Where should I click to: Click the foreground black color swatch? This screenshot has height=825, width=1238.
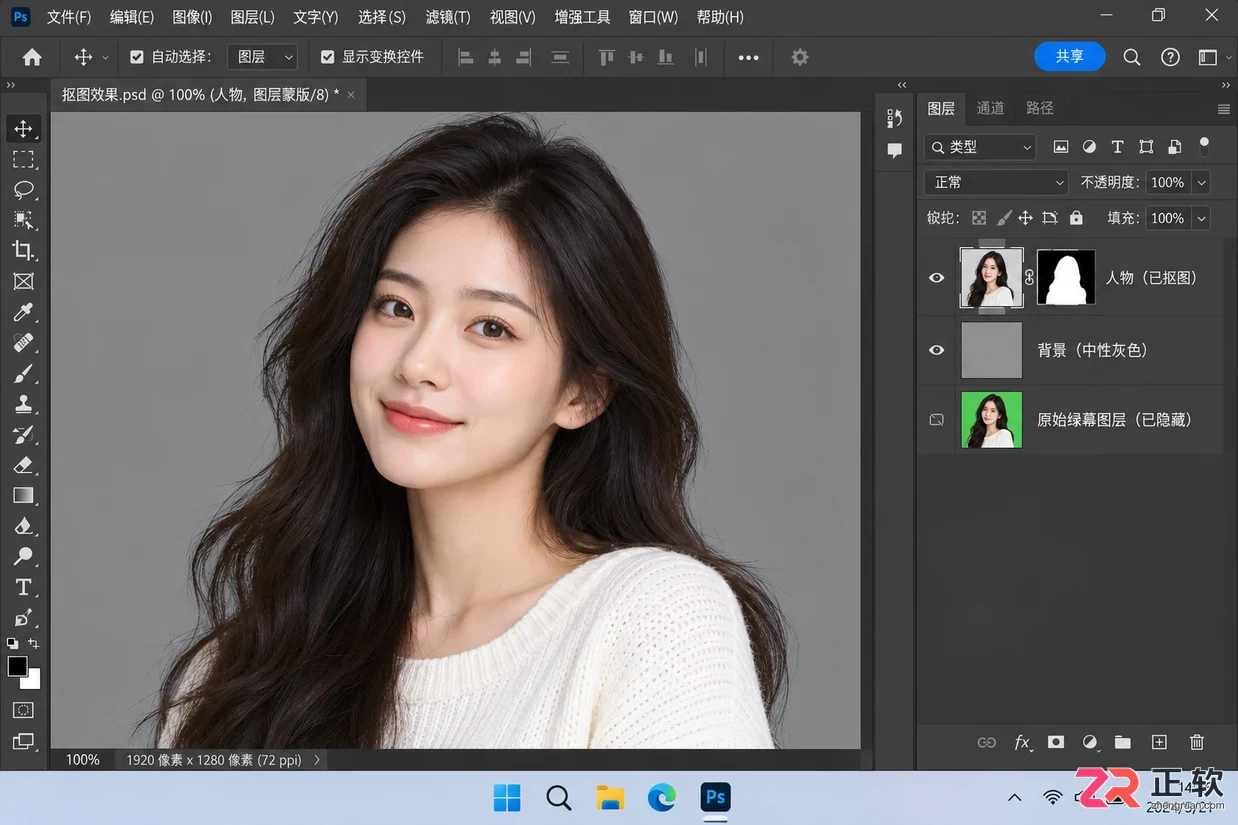[18, 666]
